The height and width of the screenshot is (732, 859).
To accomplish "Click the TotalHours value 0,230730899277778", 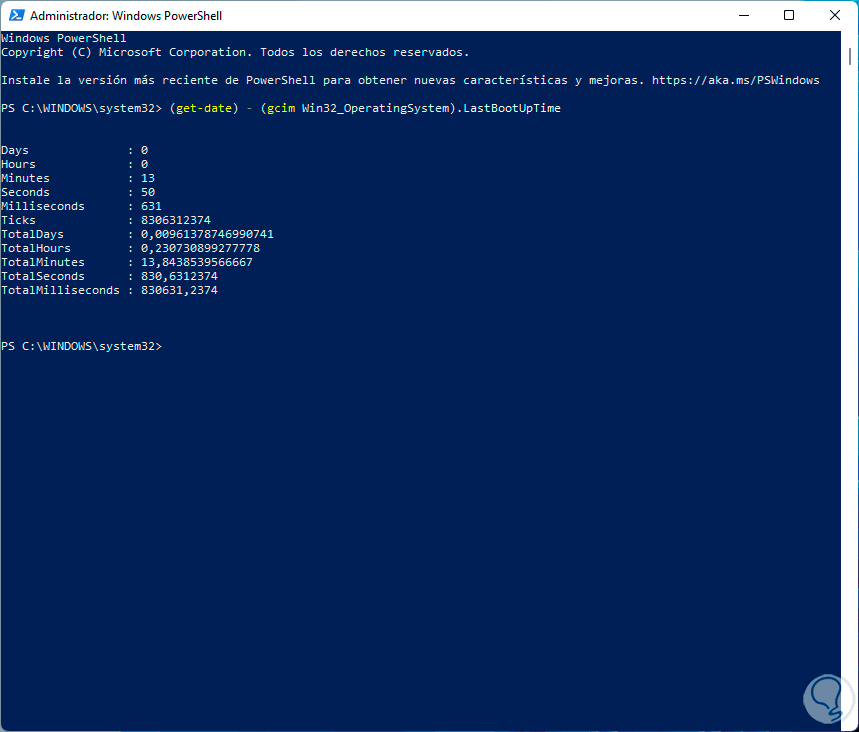I will 201,248.
